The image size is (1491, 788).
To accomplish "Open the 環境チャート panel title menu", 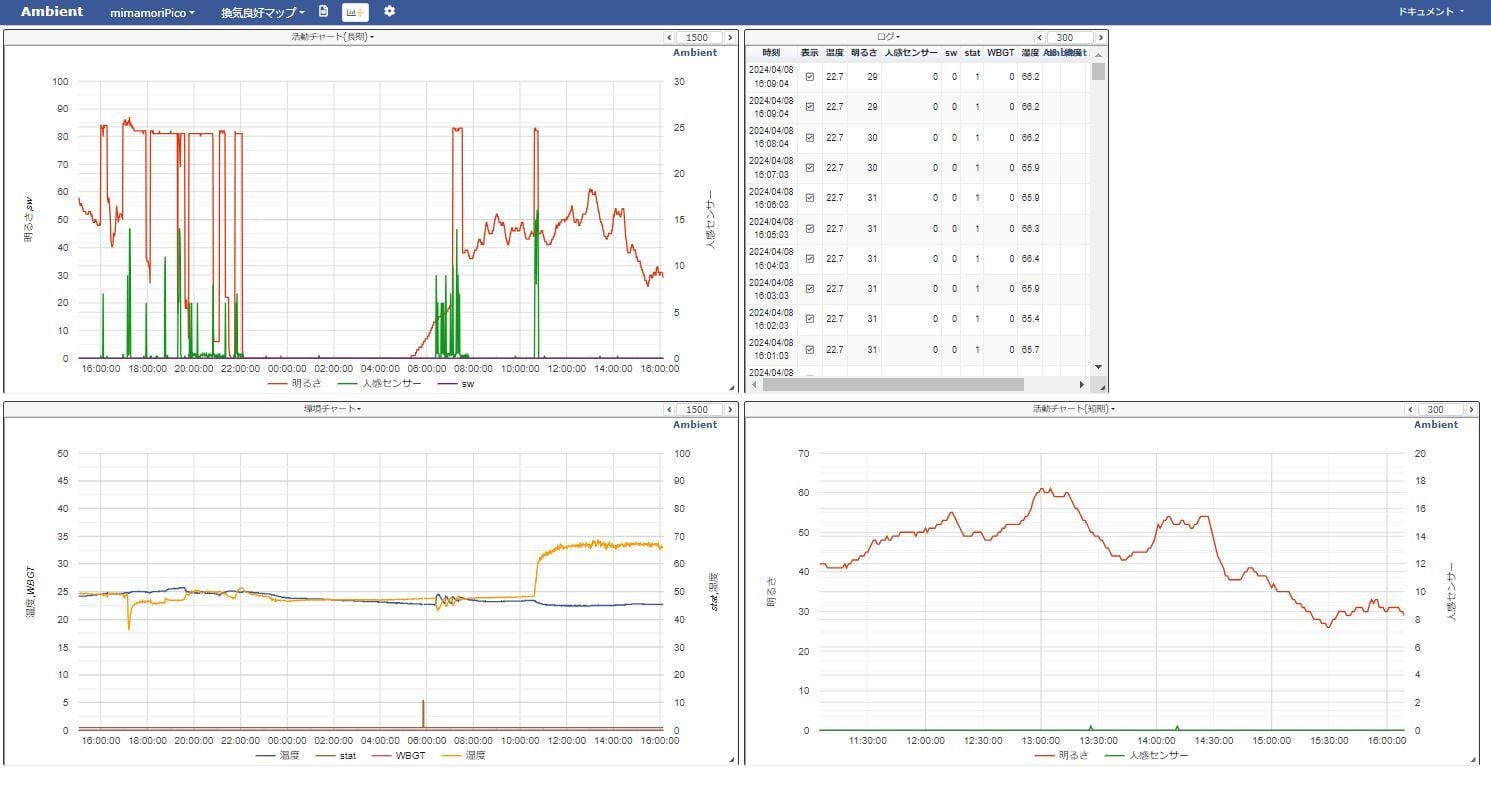I will point(333,409).
